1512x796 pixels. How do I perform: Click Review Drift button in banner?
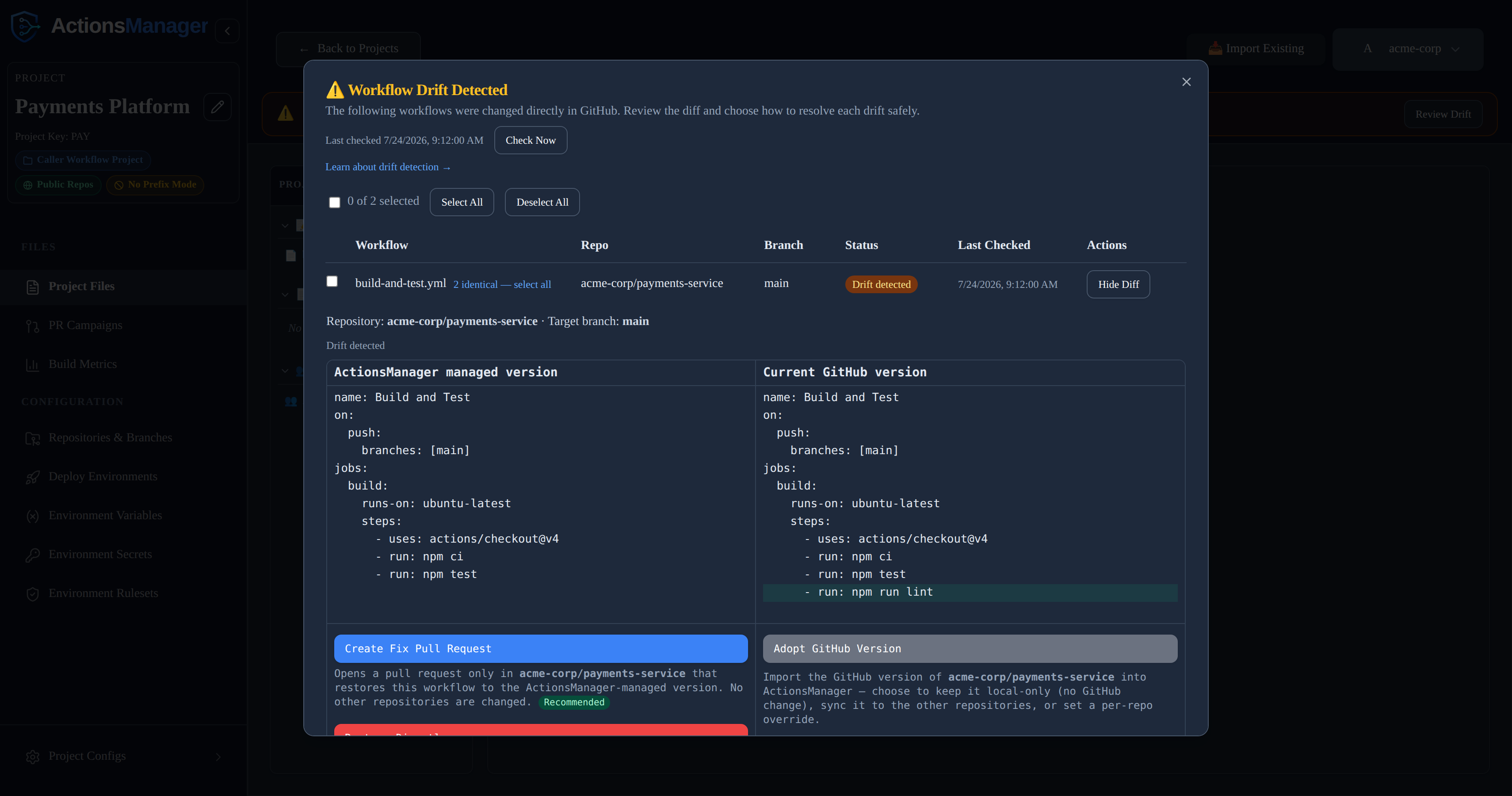(1443, 115)
